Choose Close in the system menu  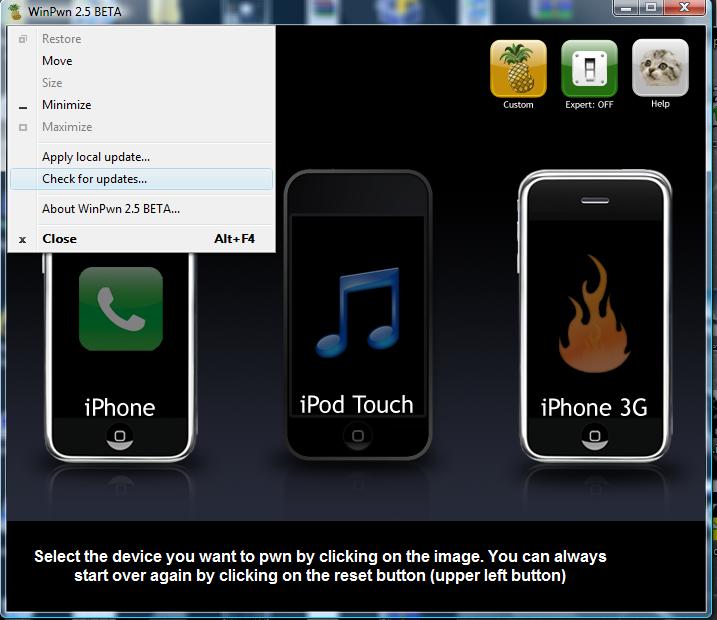59,239
